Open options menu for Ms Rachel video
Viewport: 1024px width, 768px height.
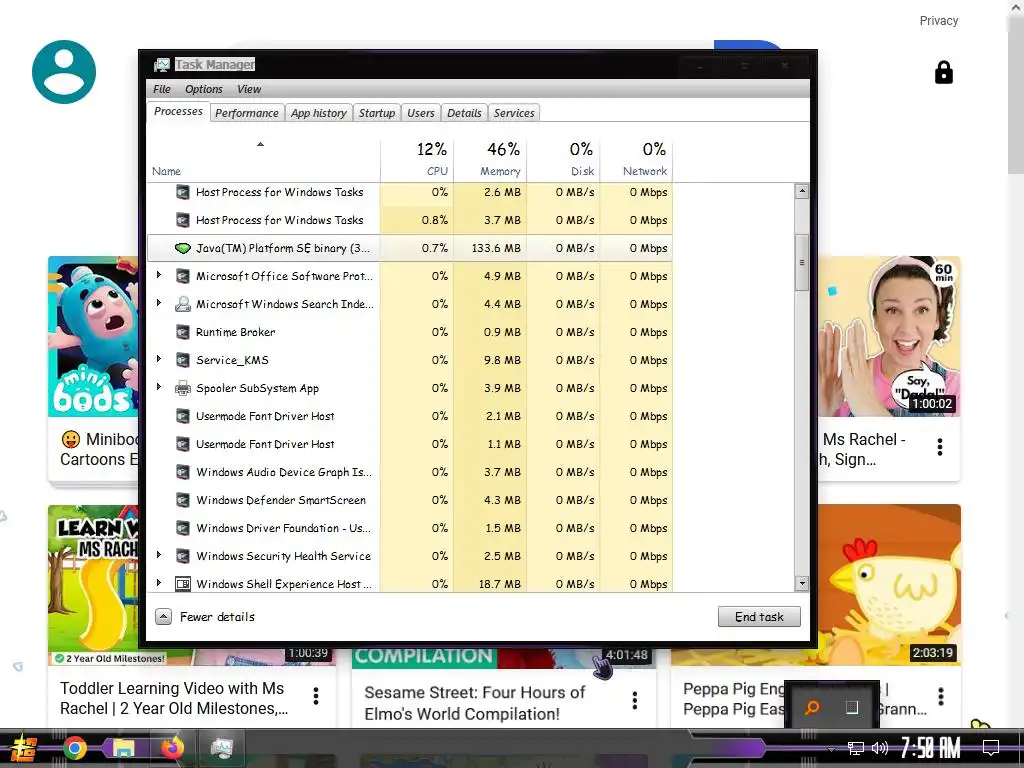tap(940, 447)
